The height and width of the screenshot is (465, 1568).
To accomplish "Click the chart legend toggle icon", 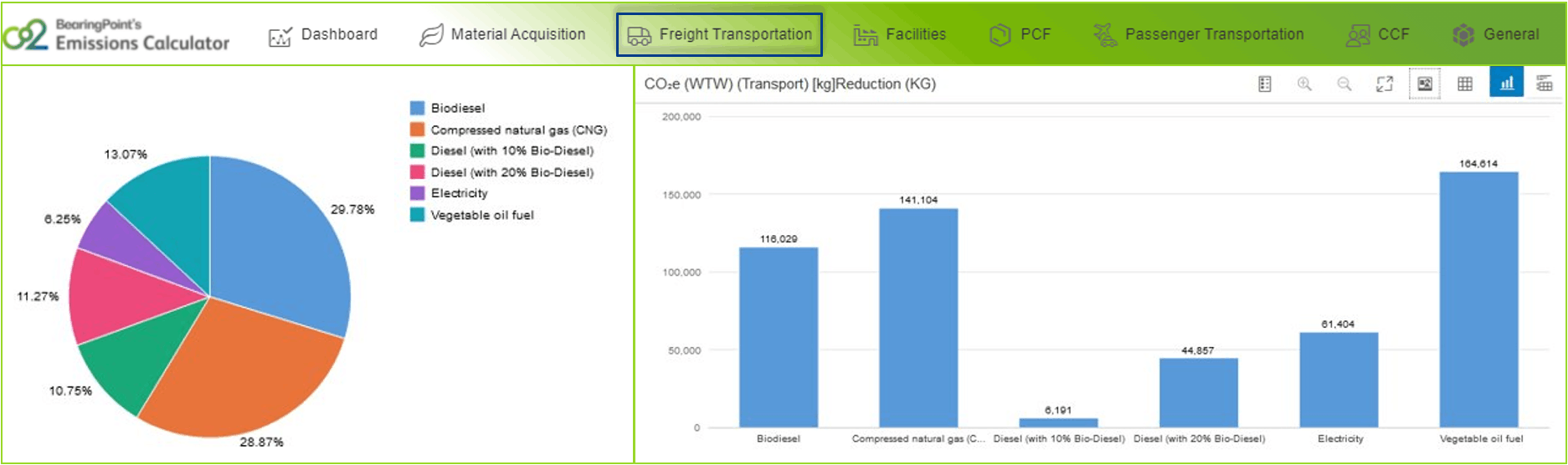I will point(1264,84).
